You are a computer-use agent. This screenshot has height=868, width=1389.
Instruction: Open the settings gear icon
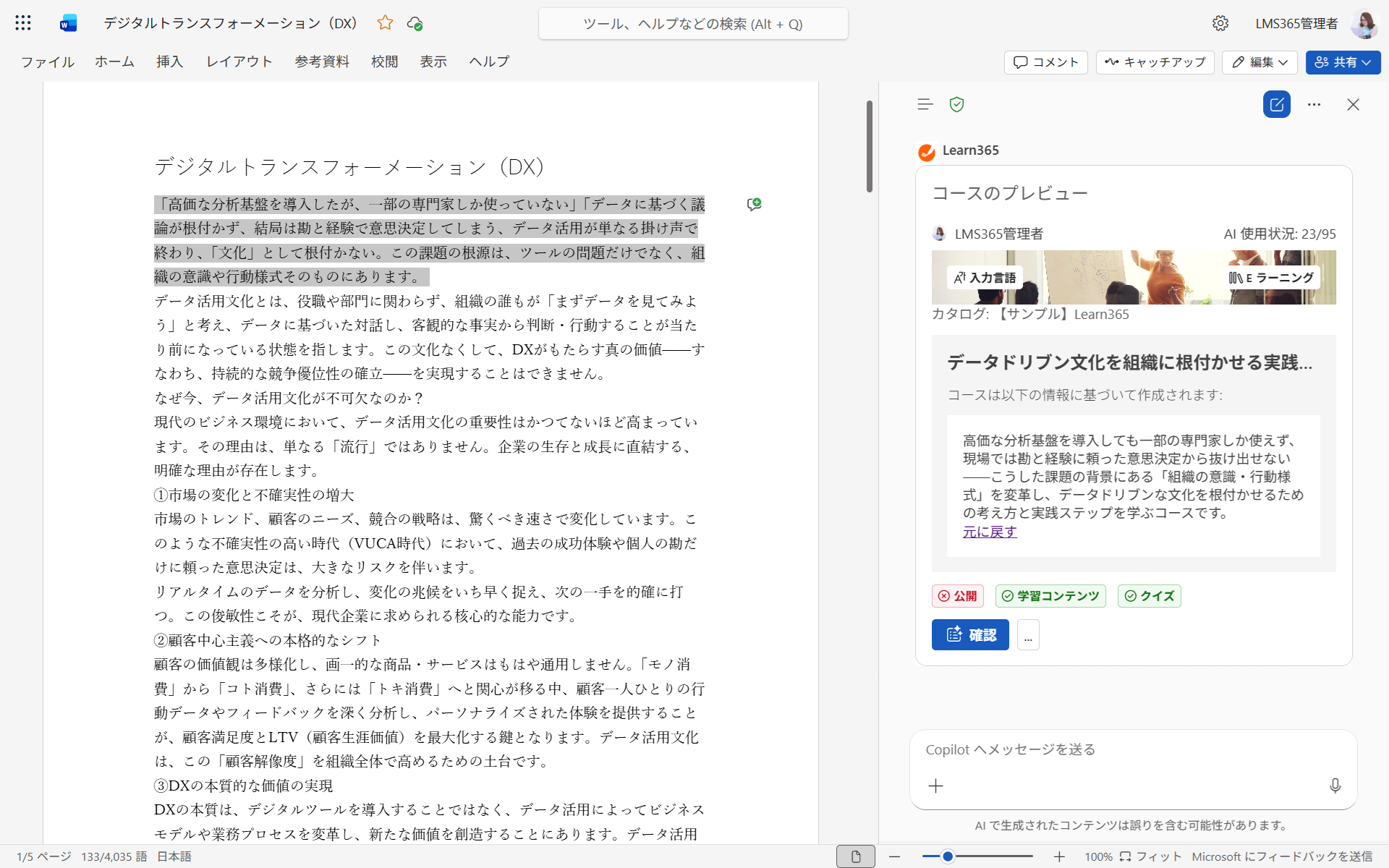click(x=1220, y=23)
